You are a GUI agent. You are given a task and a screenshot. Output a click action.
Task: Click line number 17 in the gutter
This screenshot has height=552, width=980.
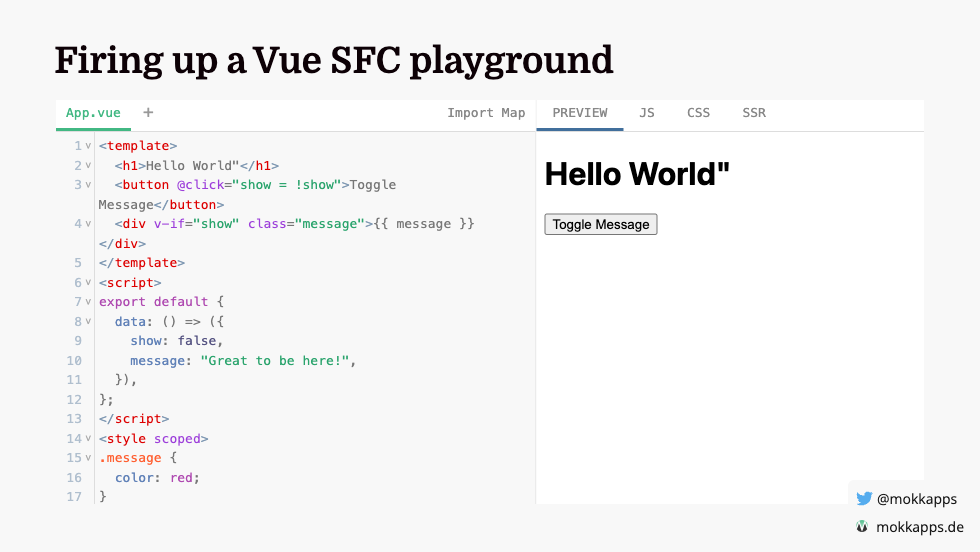(x=74, y=496)
